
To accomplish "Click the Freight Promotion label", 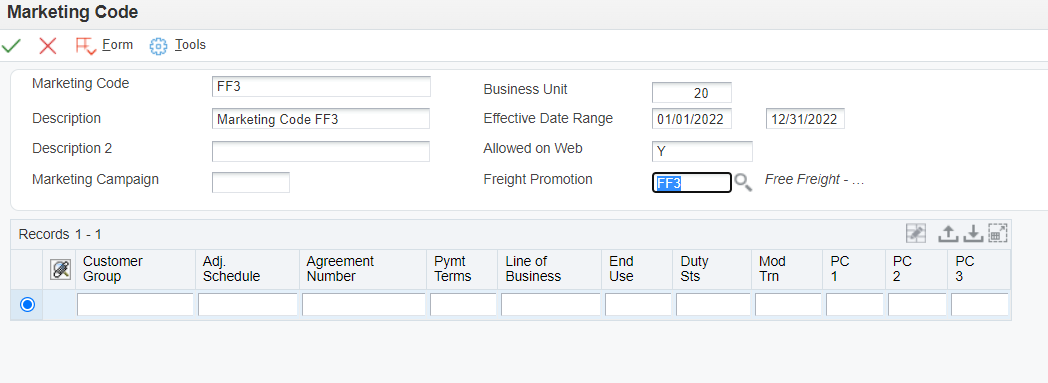I will click(538, 179).
